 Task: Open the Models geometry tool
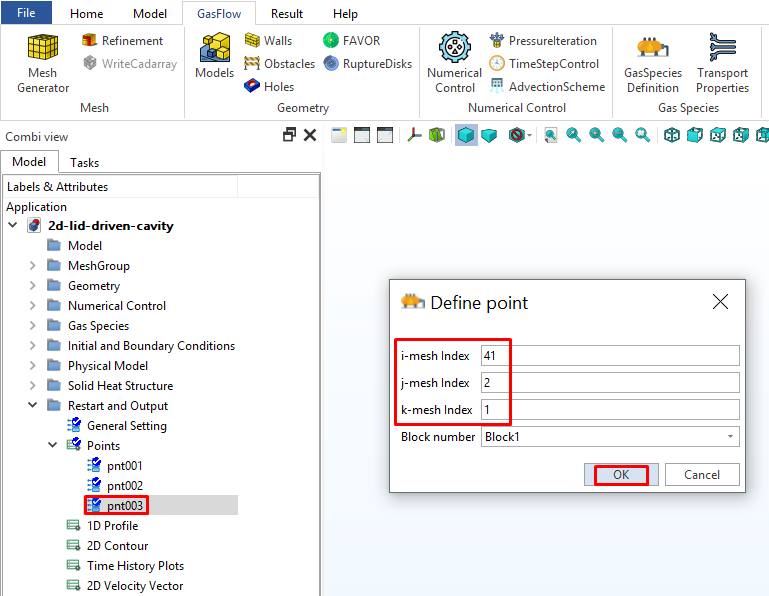(x=214, y=56)
